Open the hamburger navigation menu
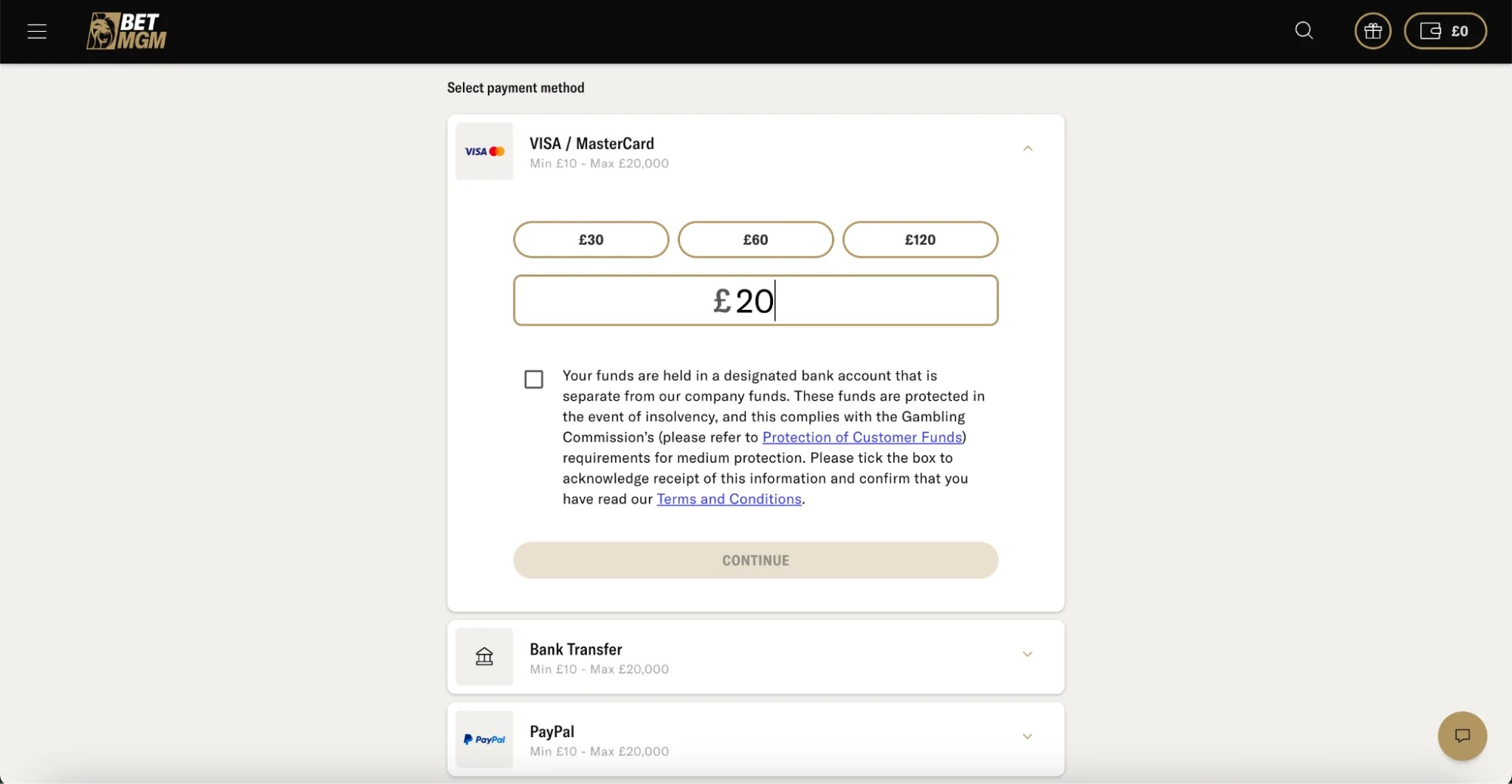1512x784 pixels. click(37, 31)
